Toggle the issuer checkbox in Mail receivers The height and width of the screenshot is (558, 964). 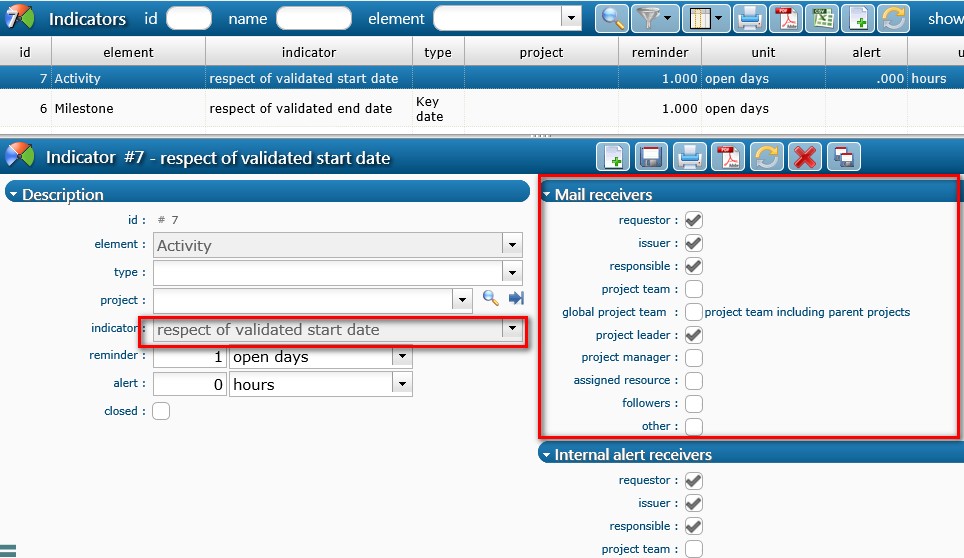point(693,243)
